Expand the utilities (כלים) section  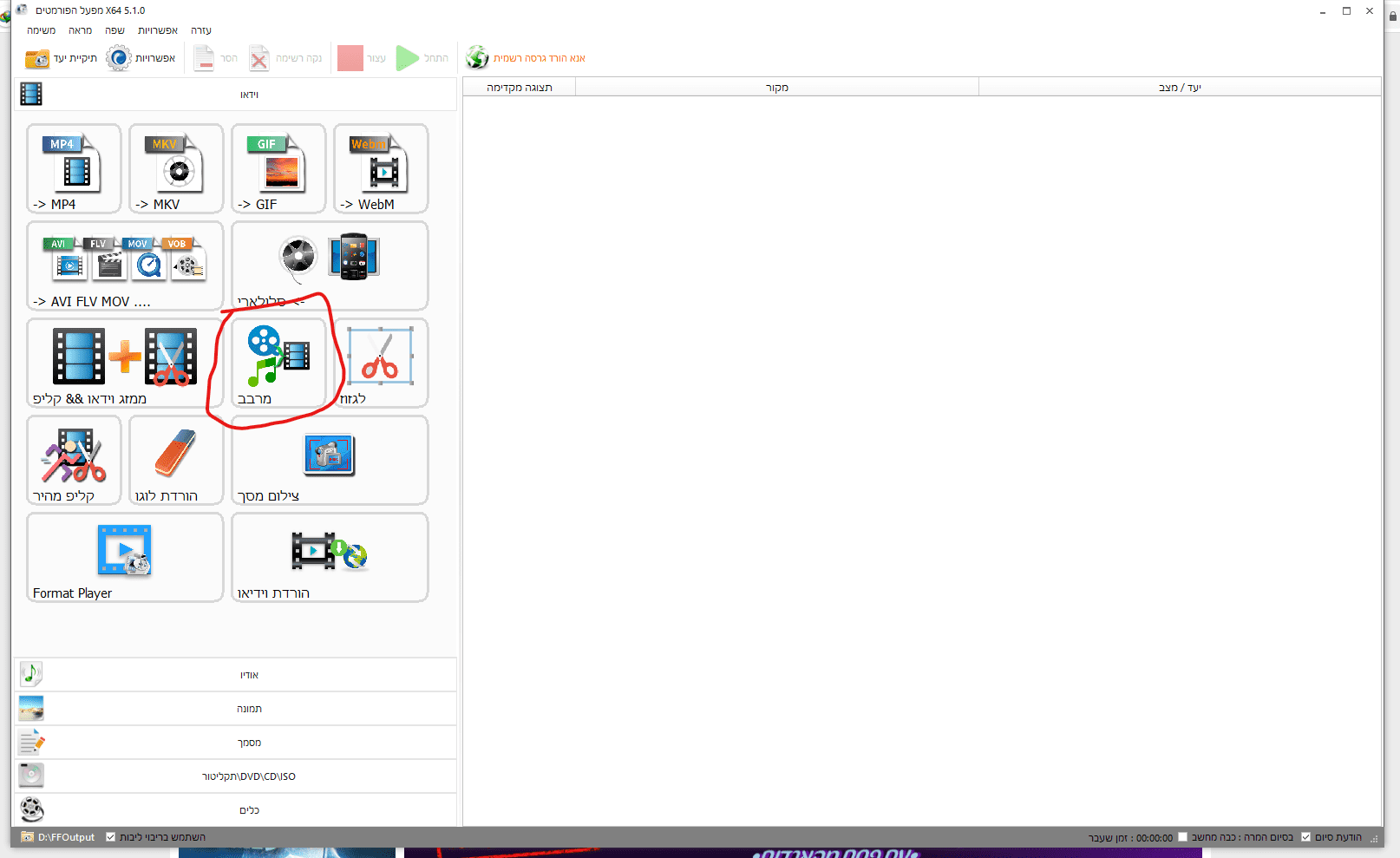236,810
